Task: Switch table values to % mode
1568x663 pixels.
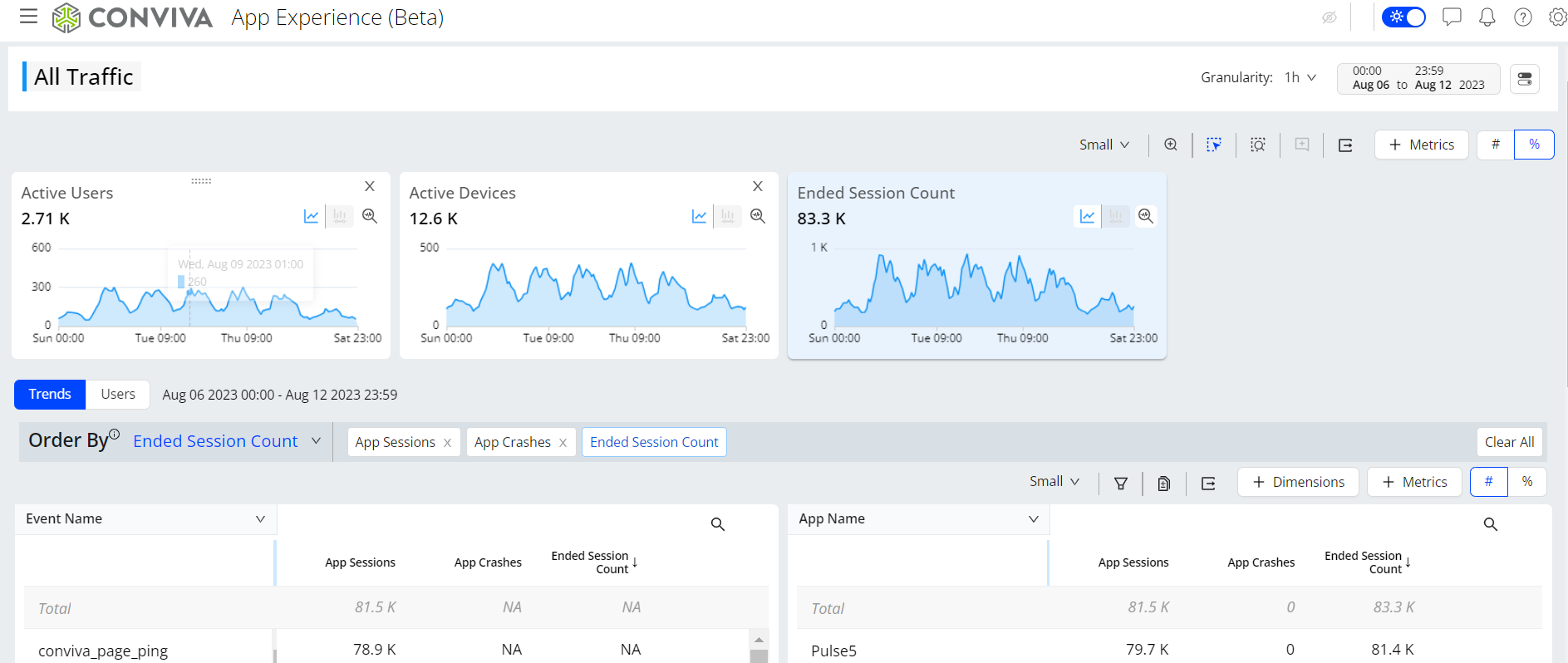Action: pos(1526,482)
